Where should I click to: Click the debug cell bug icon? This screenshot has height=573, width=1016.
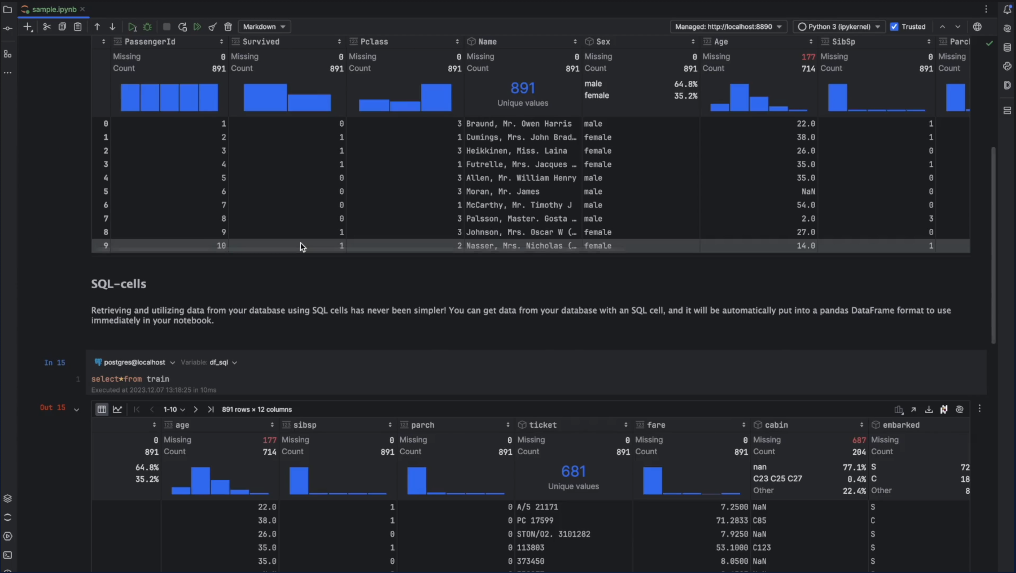pyautogui.click(x=148, y=27)
